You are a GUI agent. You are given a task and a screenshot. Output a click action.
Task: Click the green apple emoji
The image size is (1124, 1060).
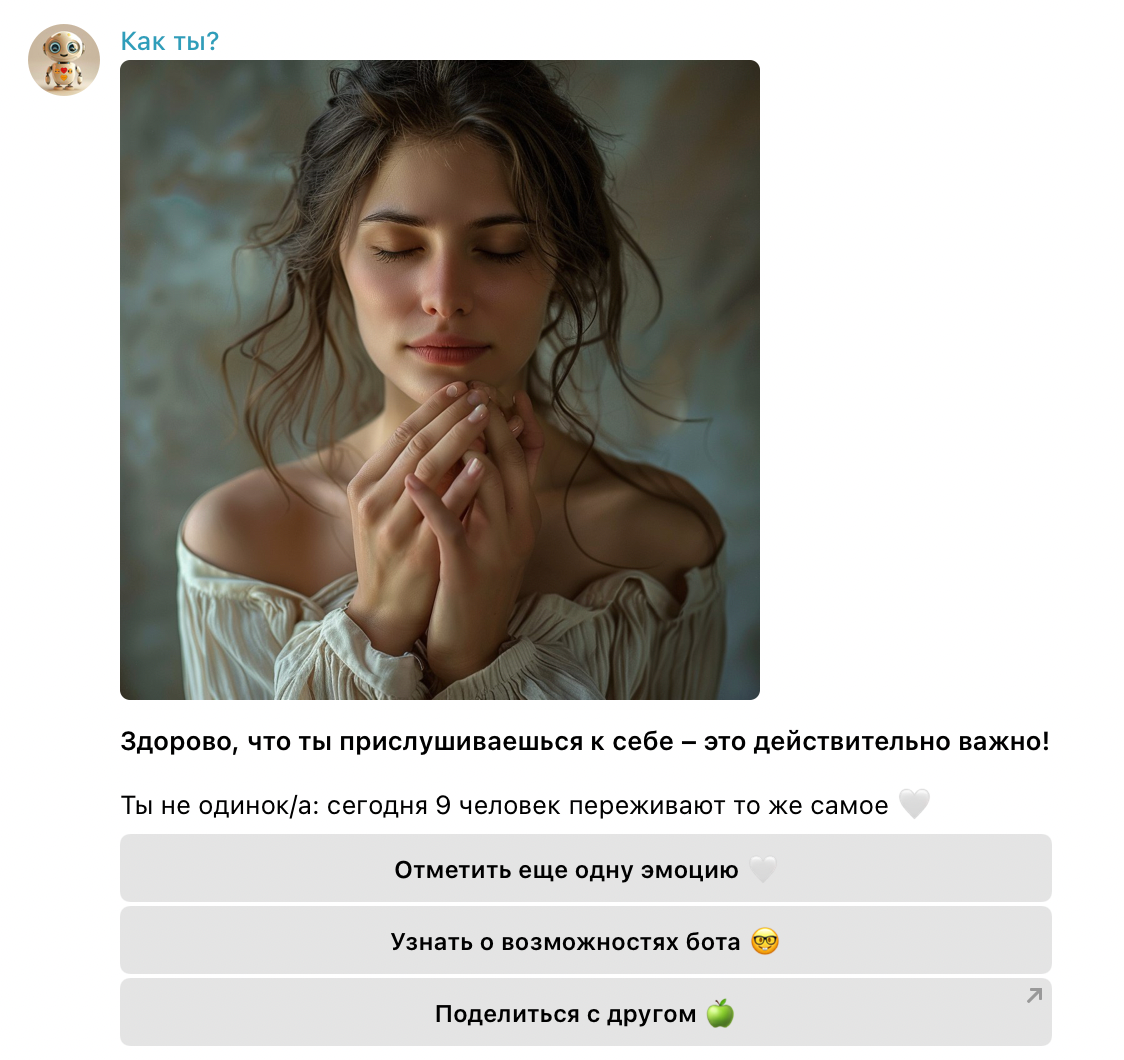coord(720,1013)
